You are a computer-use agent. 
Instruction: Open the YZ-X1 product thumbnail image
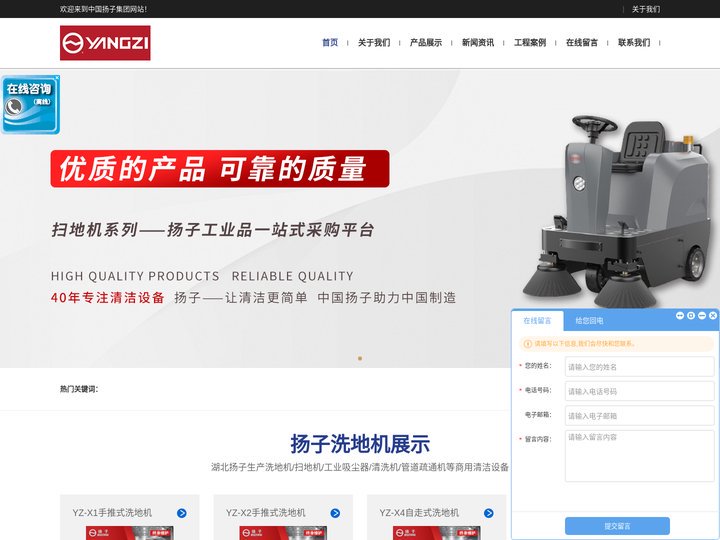130,533
